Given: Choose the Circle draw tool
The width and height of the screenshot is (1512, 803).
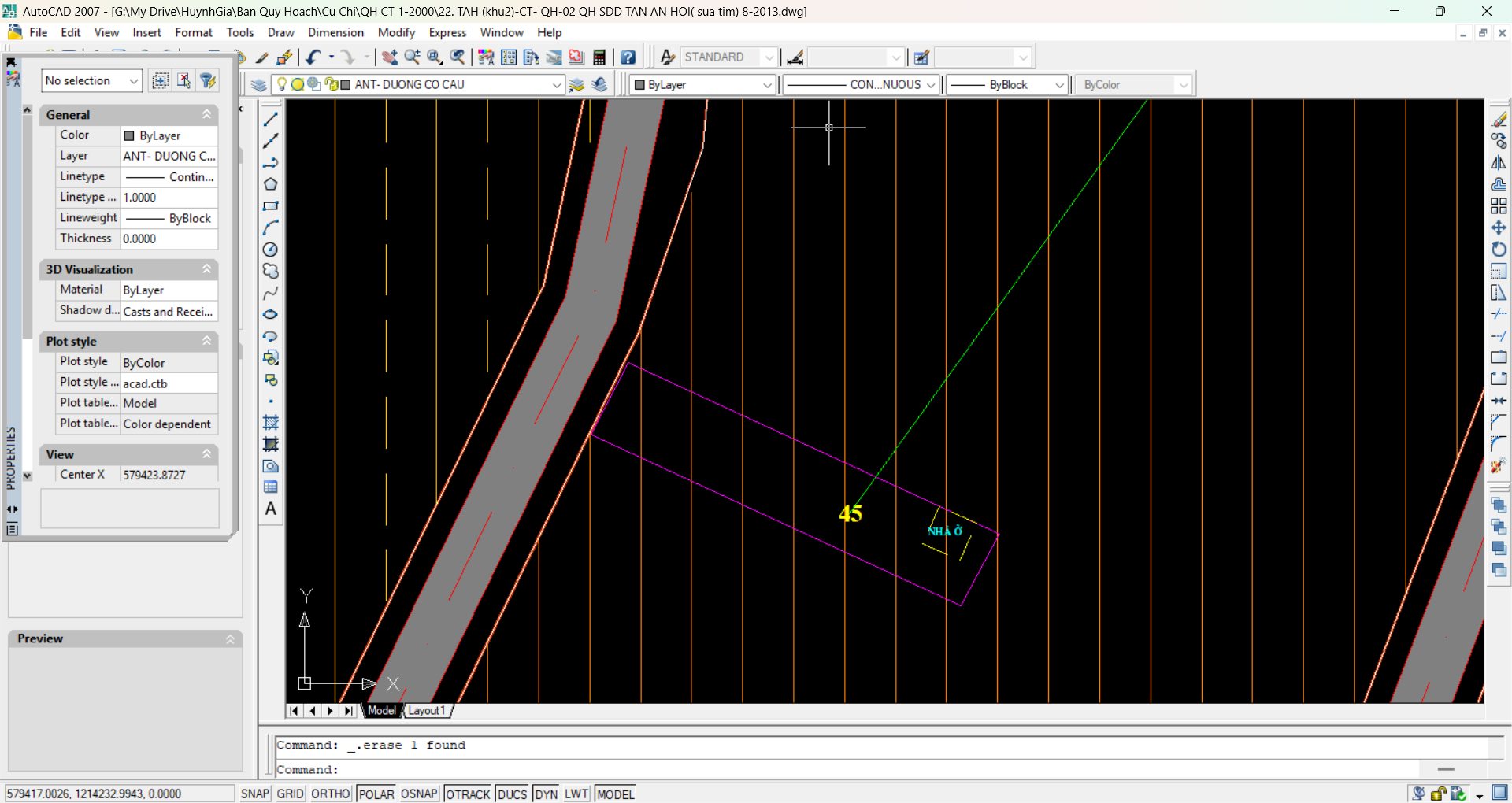Looking at the screenshot, I should pos(270,250).
